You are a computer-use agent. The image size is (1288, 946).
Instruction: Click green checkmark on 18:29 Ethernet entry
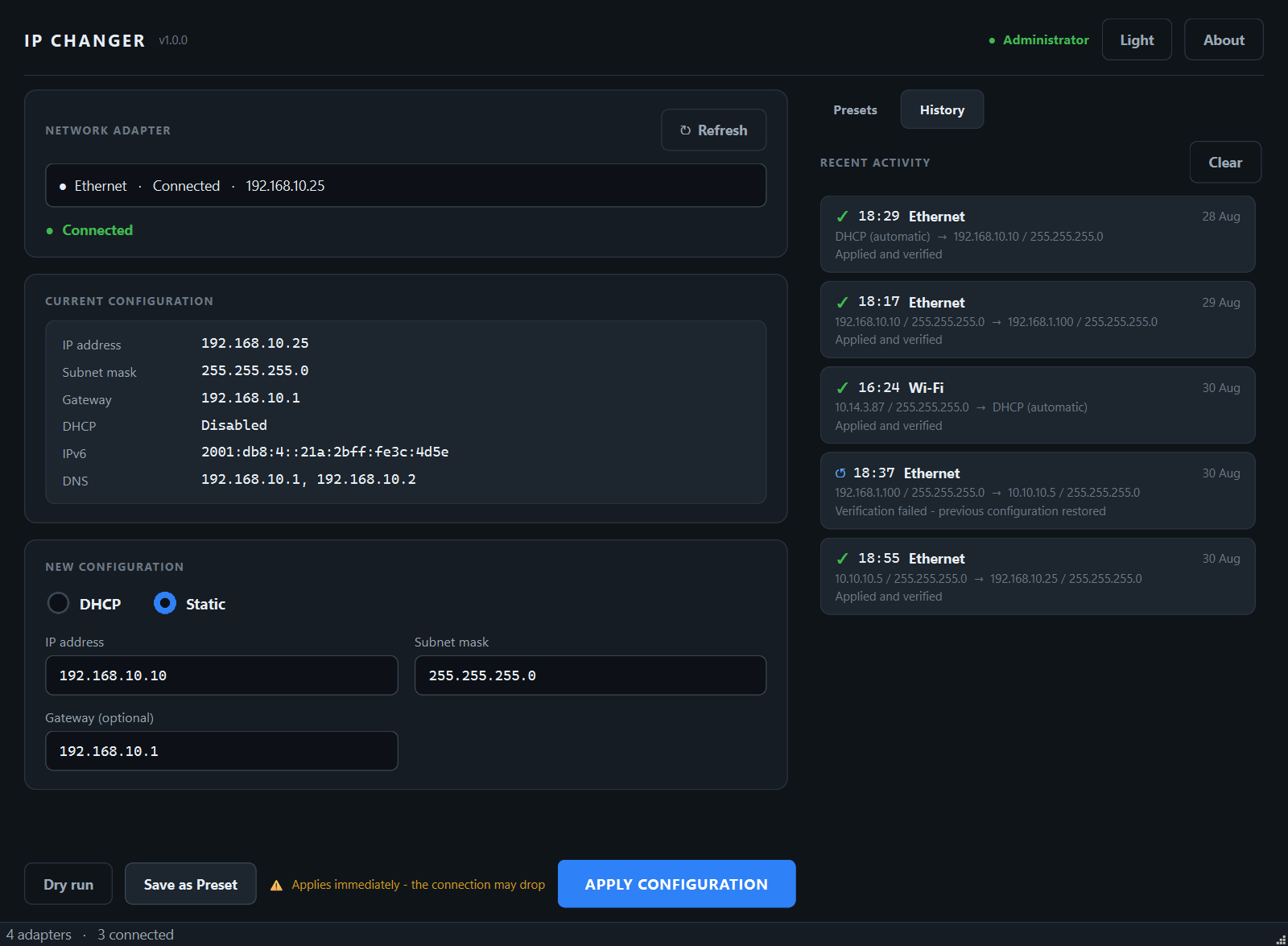842,217
